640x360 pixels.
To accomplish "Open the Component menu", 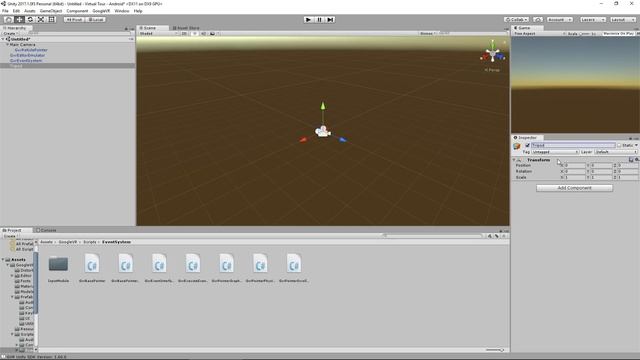I will click(77, 11).
